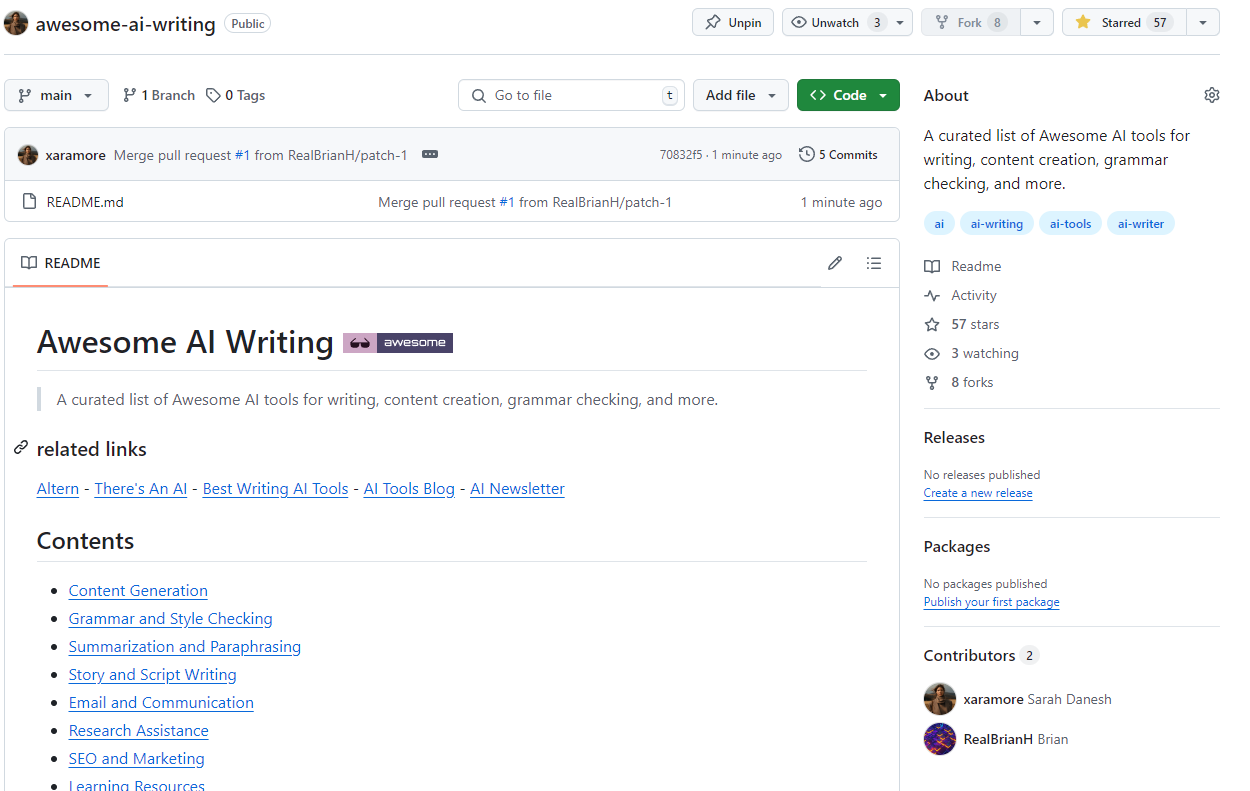
Task: Click the ai topic tag
Action: click(939, 224)
